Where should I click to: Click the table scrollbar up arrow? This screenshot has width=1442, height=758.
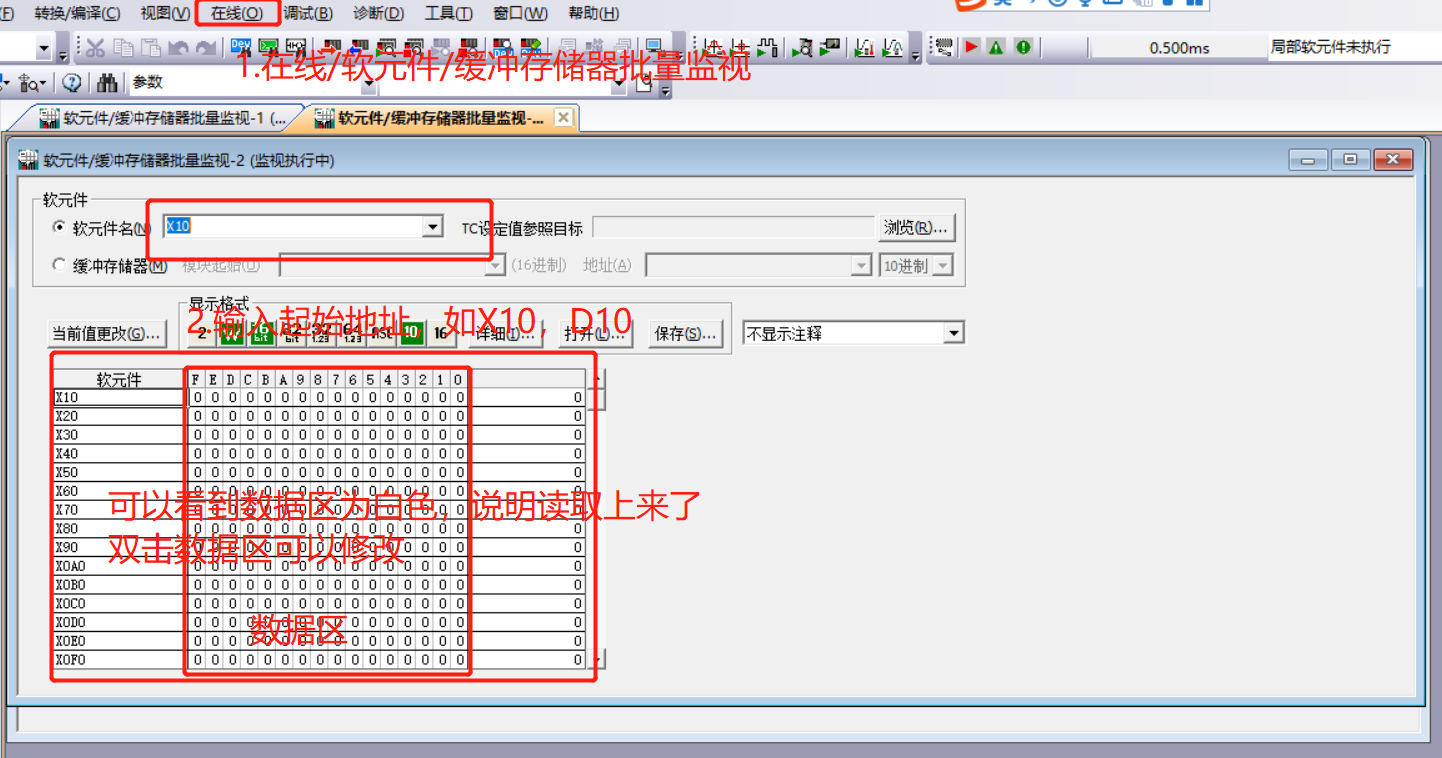597,379
